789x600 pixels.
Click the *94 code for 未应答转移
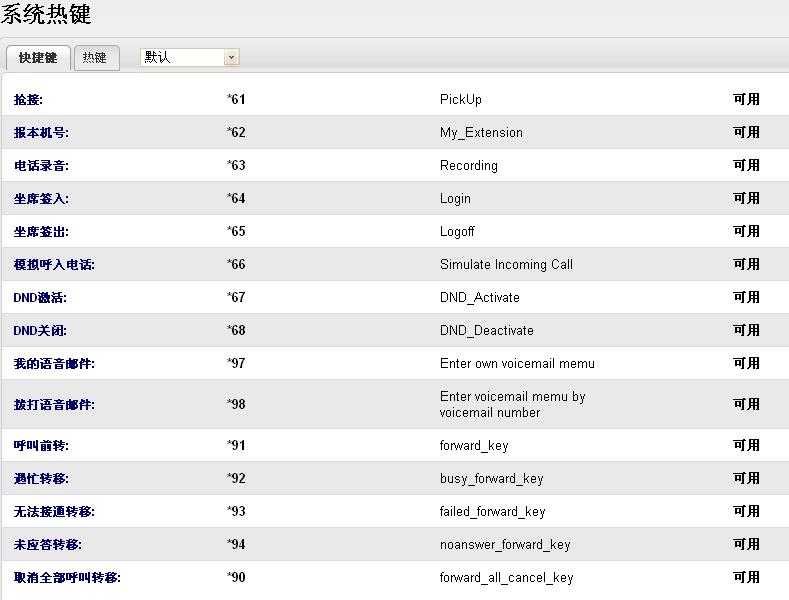tap(236, 545)
